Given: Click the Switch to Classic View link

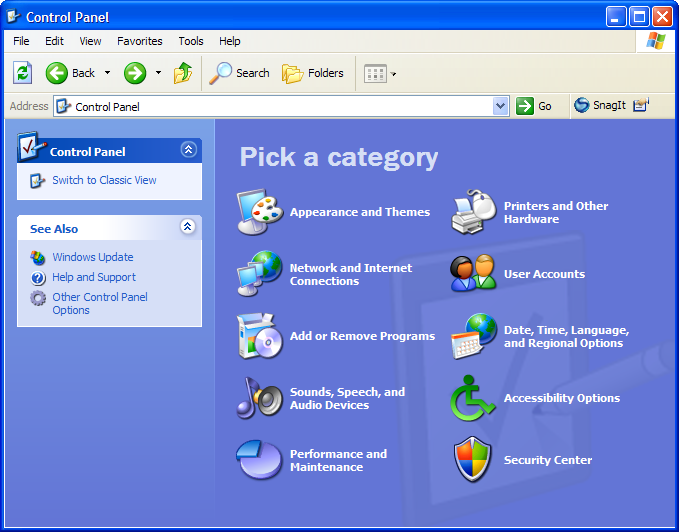Looking at the screenshot, I should [104, 180].
